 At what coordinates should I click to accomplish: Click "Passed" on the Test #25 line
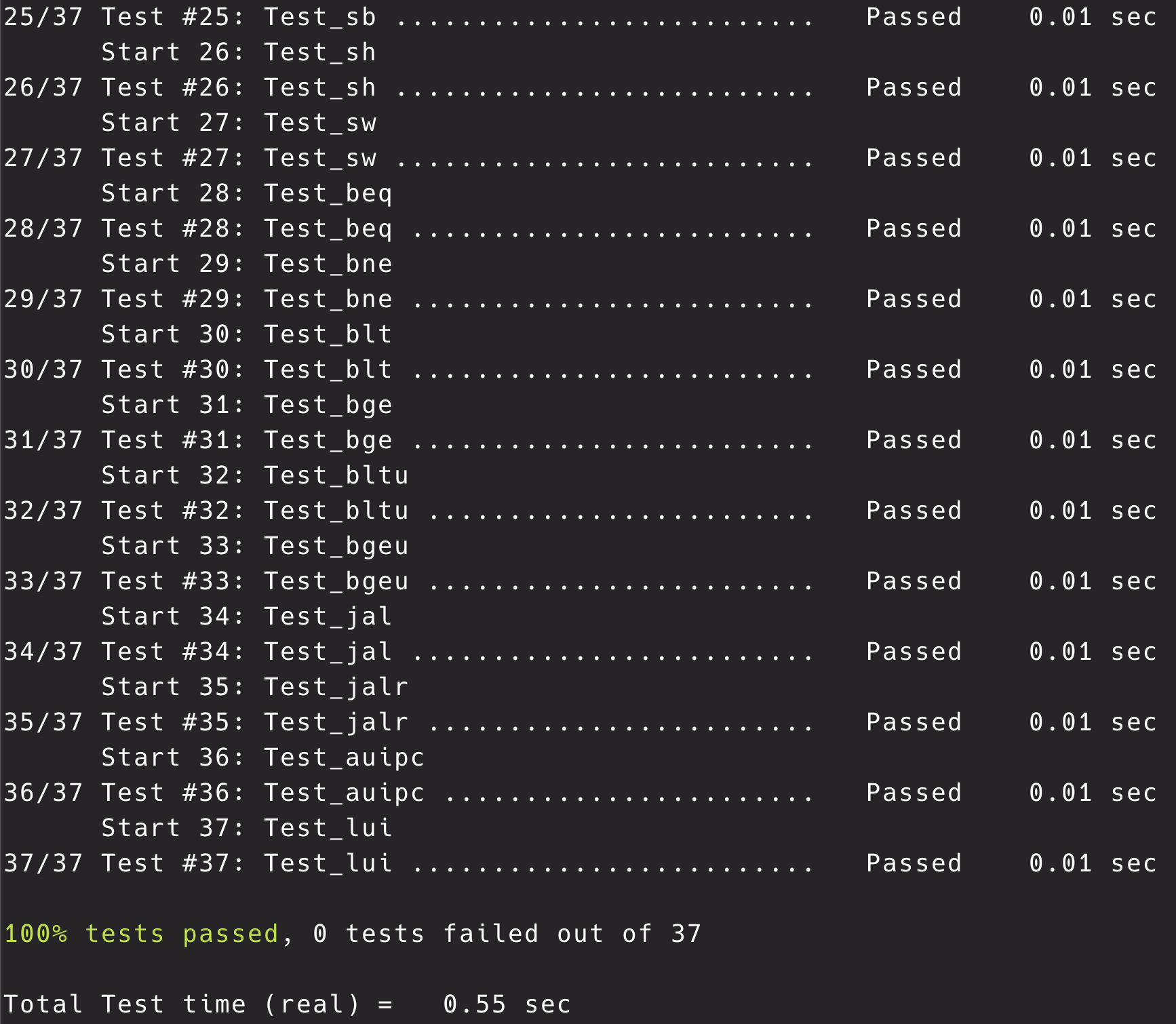pyautogui.click(x=914, y=17)
